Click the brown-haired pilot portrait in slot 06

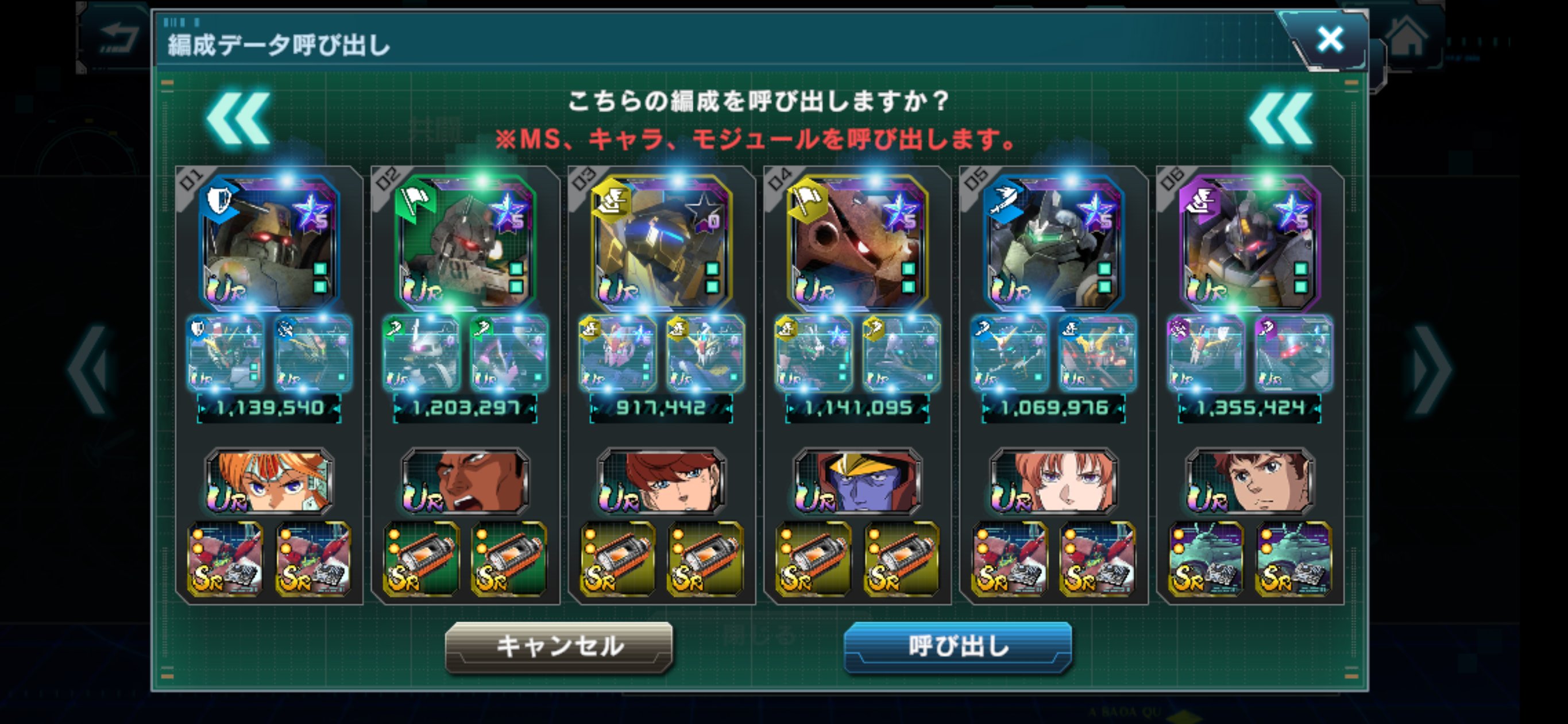coord(1250,482)
